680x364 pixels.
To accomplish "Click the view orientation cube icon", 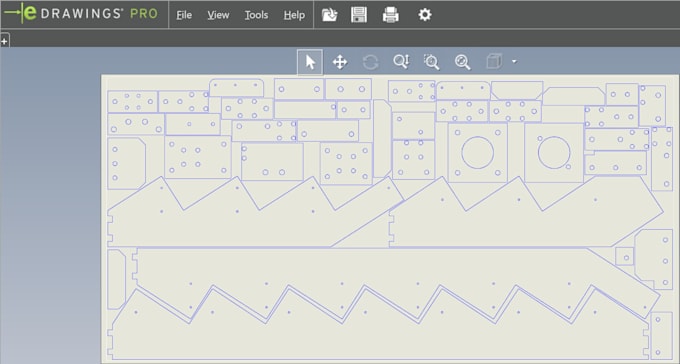I will click(x=494, y=62).
